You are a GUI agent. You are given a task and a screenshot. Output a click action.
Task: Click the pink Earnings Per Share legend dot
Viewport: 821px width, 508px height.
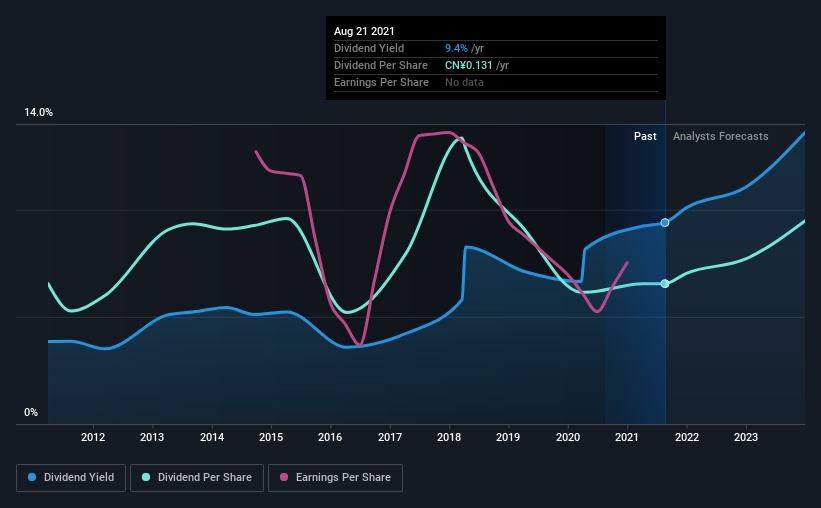(284, 477)
